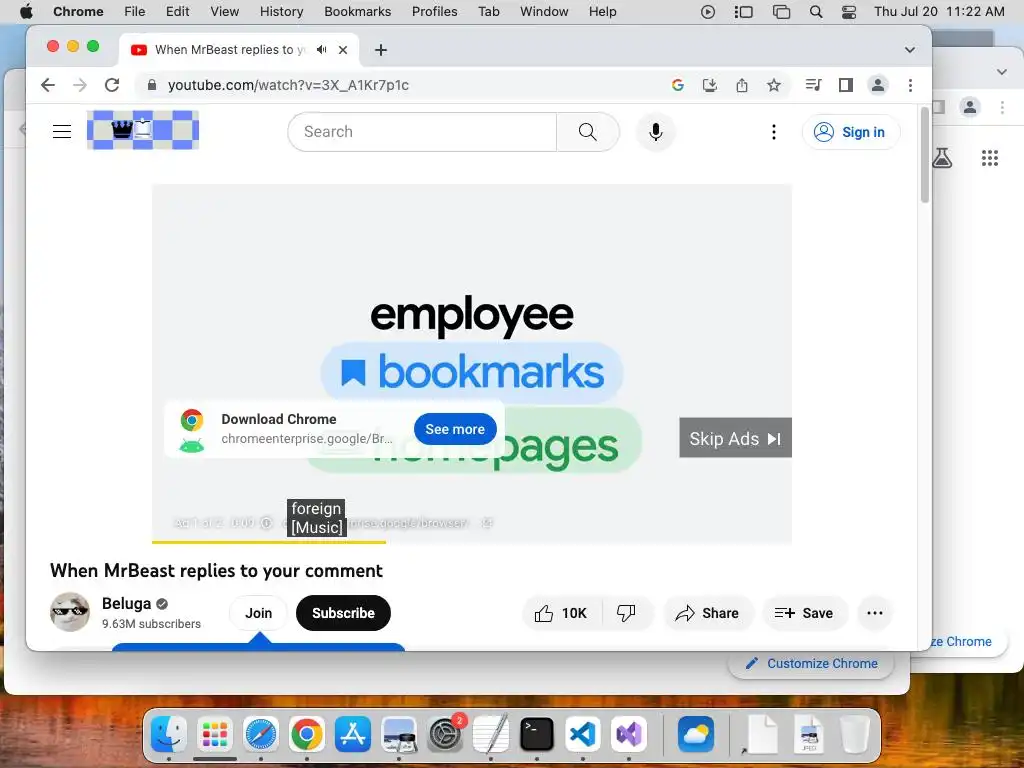Click the Labs flask icon in background window
Screen dimensions: 1024x768
click(x=942, y=158)
